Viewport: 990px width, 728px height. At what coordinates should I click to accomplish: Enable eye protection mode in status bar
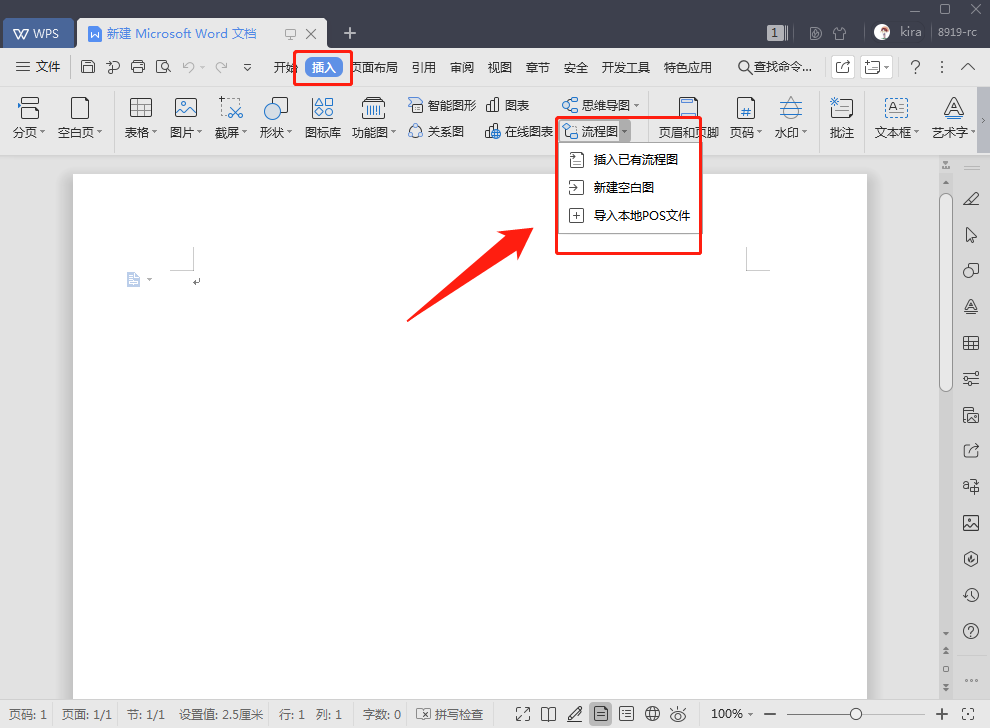pyautogui.click(x=678, y=714)
